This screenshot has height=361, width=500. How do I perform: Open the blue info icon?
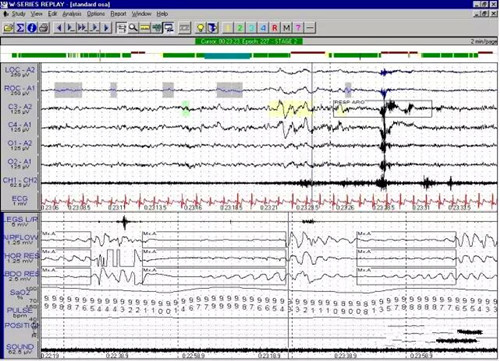coord(32,28)
